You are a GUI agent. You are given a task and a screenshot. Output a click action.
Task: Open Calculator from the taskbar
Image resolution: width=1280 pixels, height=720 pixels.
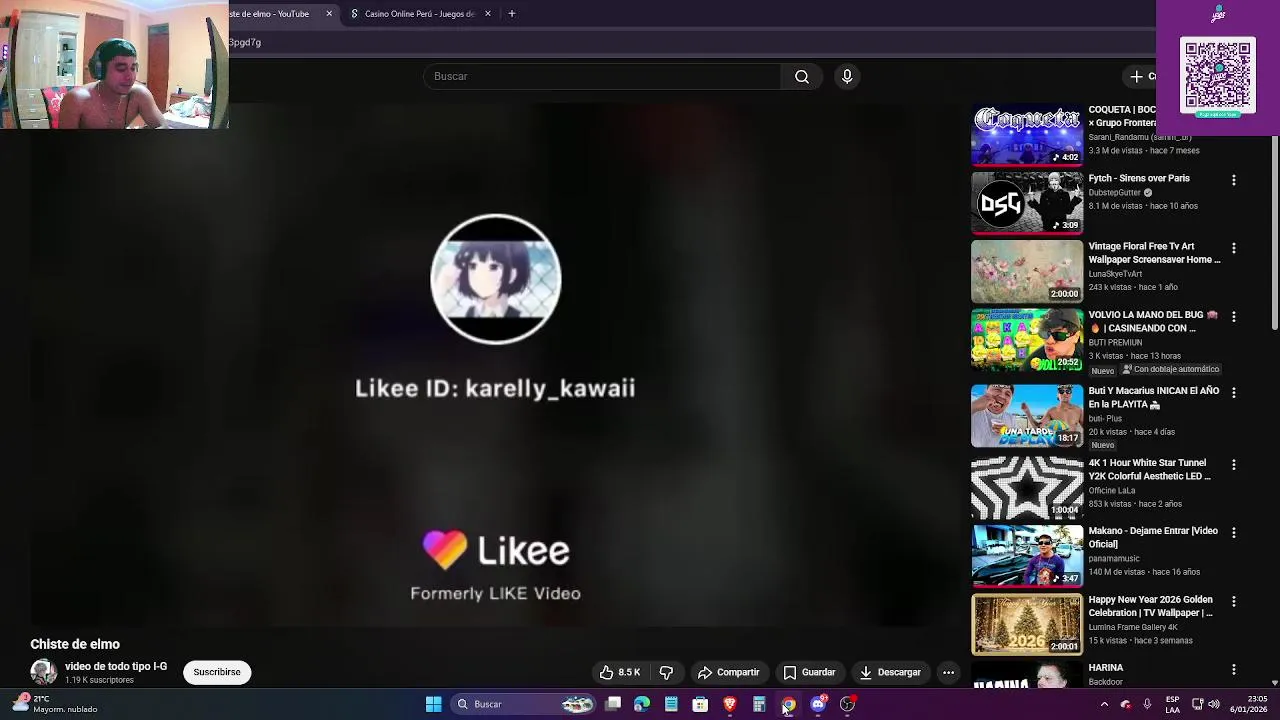coord(759,705)
